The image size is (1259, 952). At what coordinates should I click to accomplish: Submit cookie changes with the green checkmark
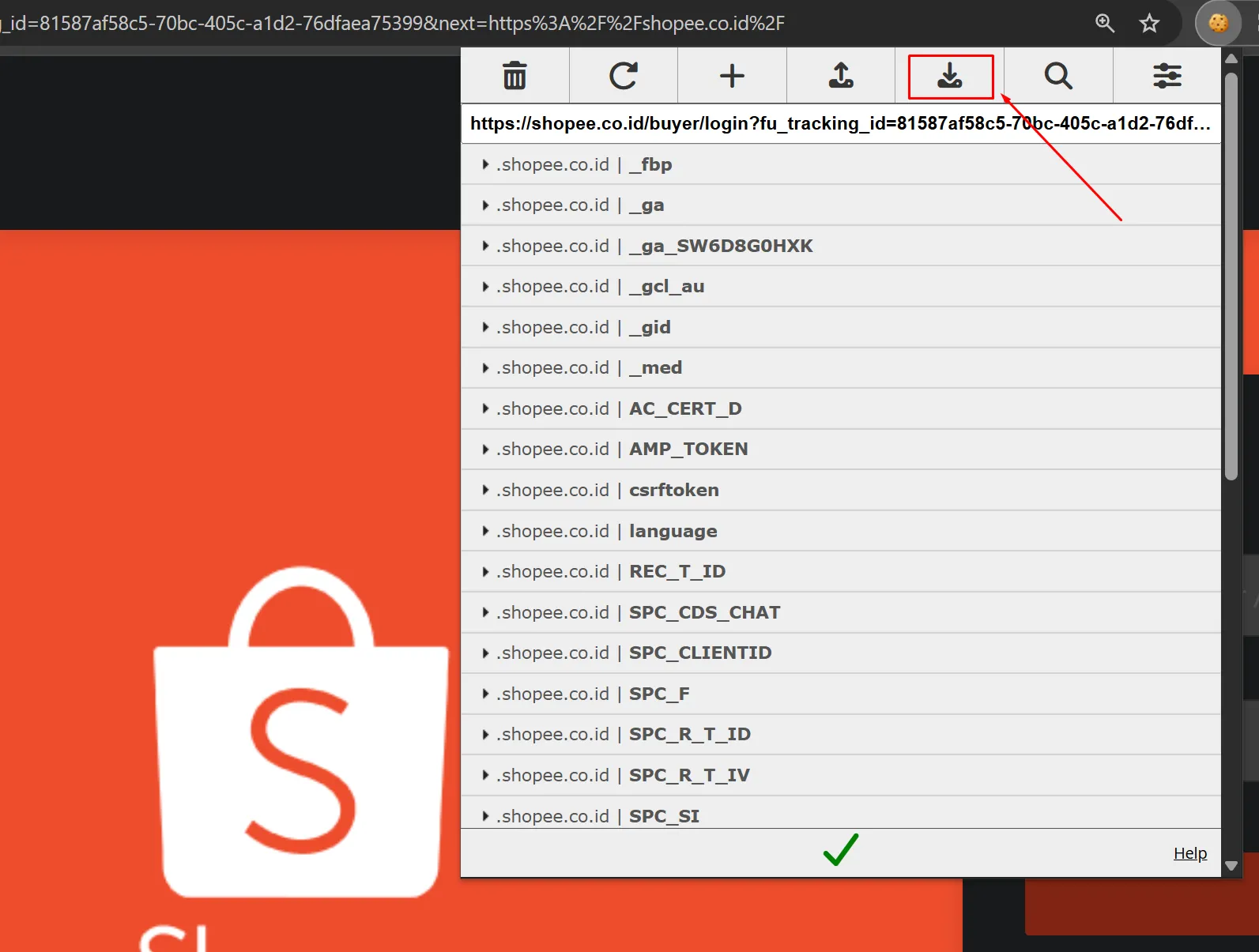pyautogui.click(x=840, y=850)
